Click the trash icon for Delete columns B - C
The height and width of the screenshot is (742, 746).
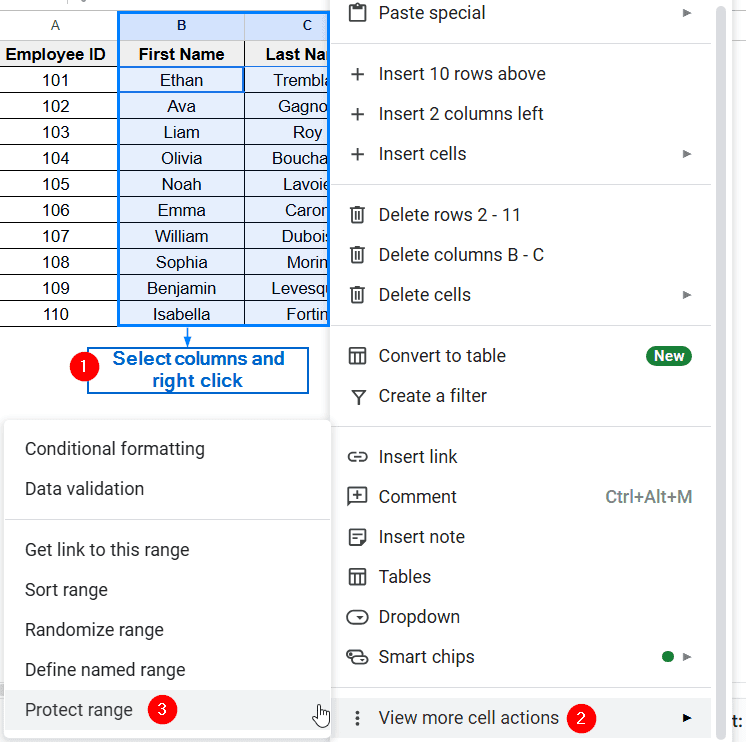357,255
